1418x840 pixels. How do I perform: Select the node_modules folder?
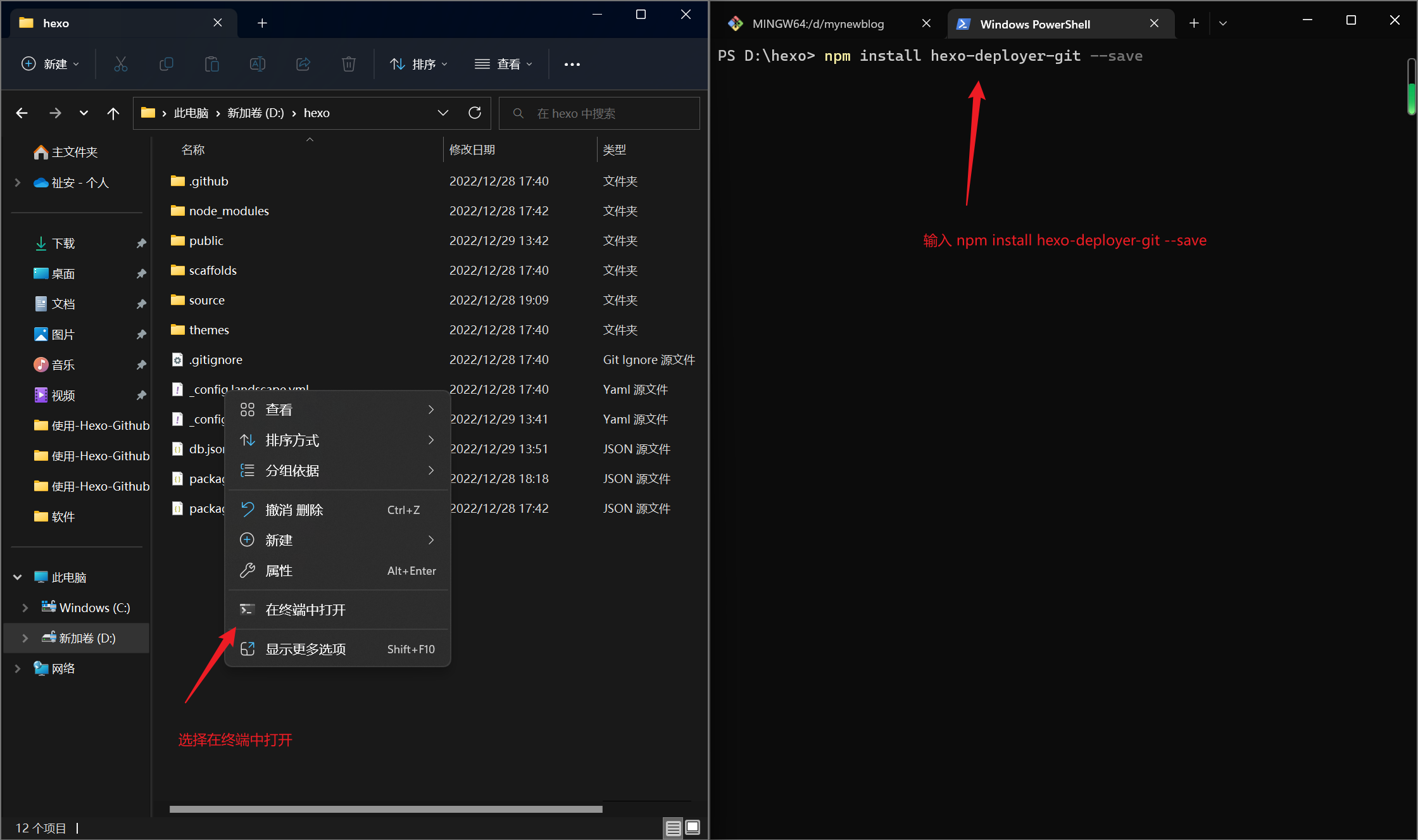pos(229,211)
